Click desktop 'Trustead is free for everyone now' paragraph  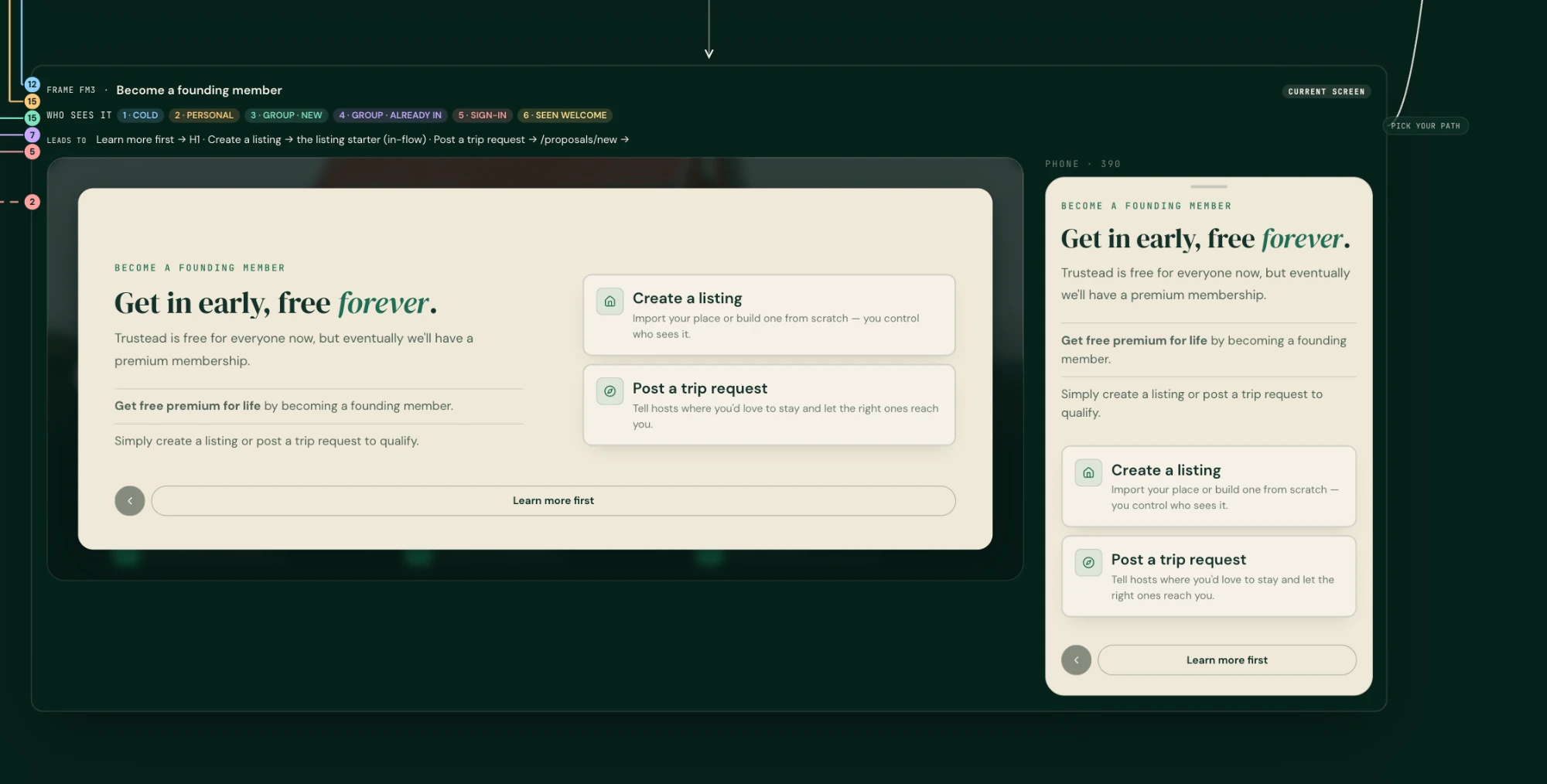(294, 349)
